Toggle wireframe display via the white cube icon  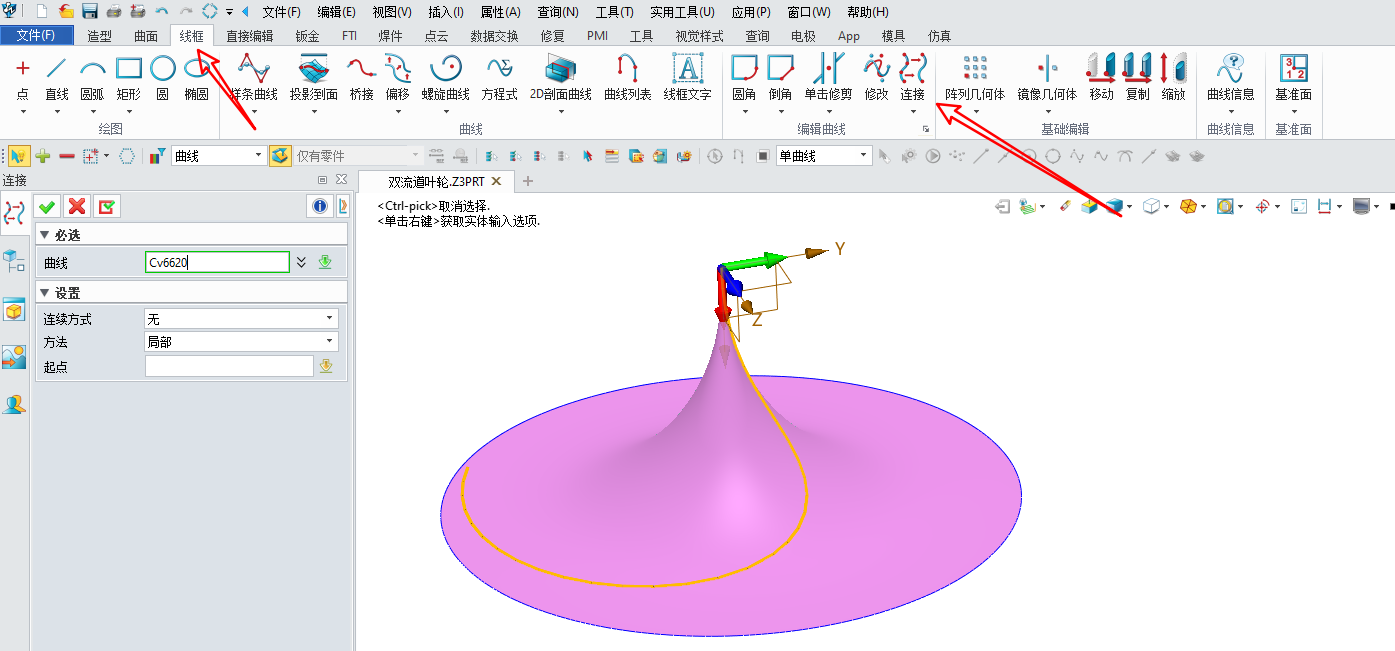[1152, 205]
